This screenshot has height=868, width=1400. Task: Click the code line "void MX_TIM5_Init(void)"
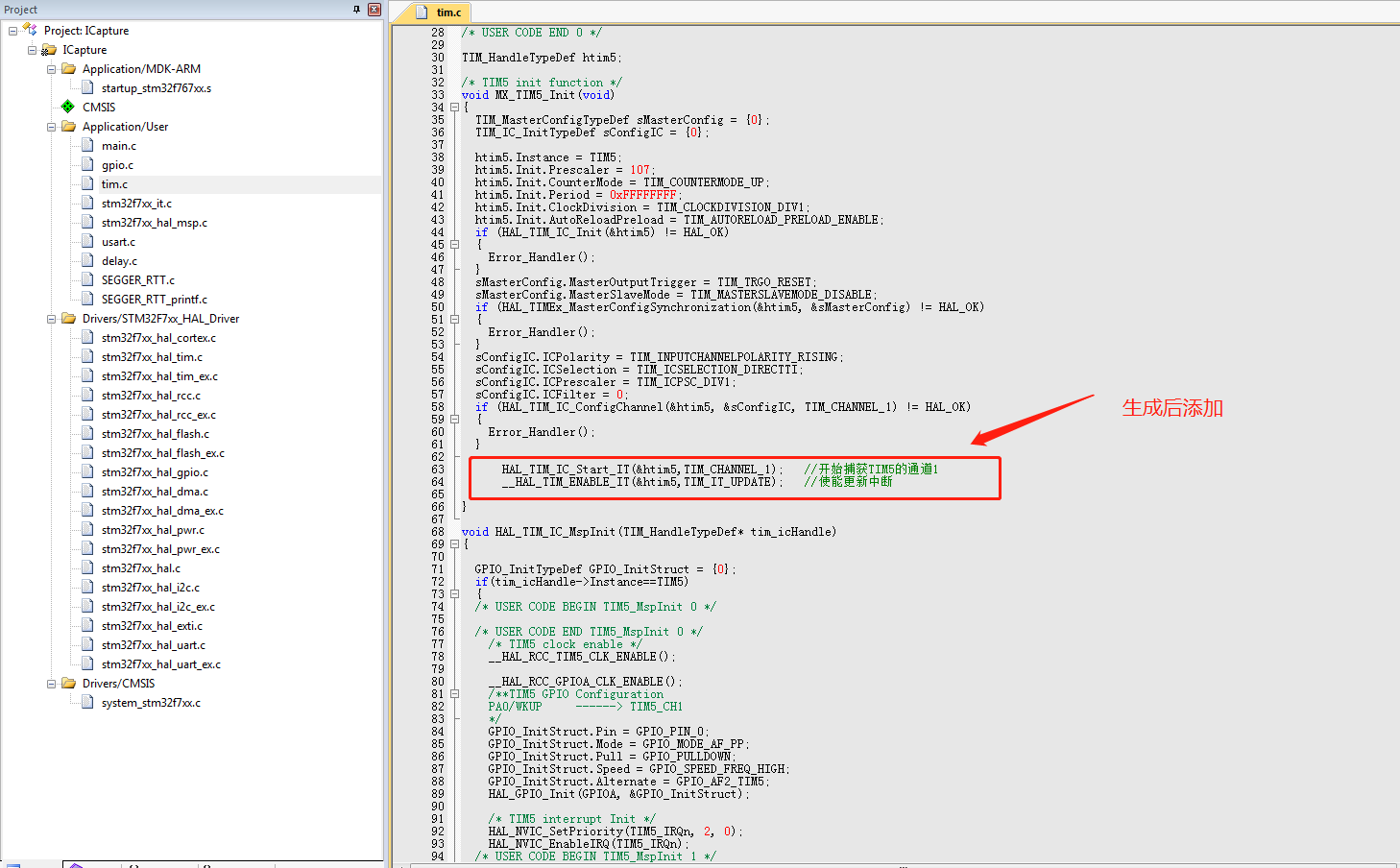pyautogui.click(x=538, y=95)
